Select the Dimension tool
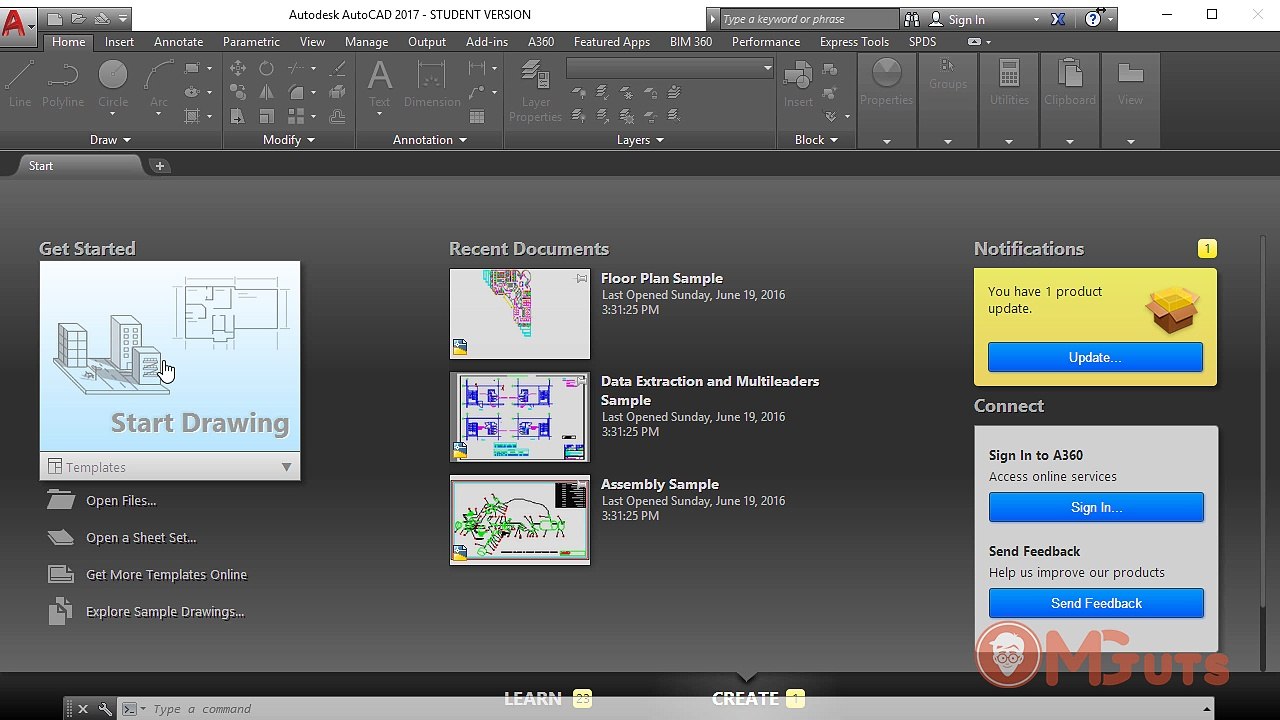The image size is (1280, 720). tap(432, 84)
